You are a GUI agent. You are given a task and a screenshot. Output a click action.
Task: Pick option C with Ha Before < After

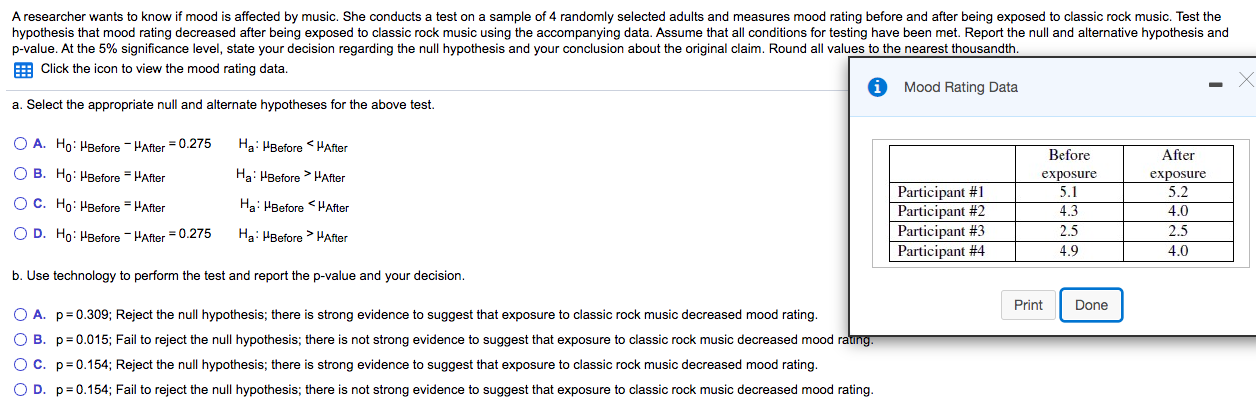tap(21, 204)
